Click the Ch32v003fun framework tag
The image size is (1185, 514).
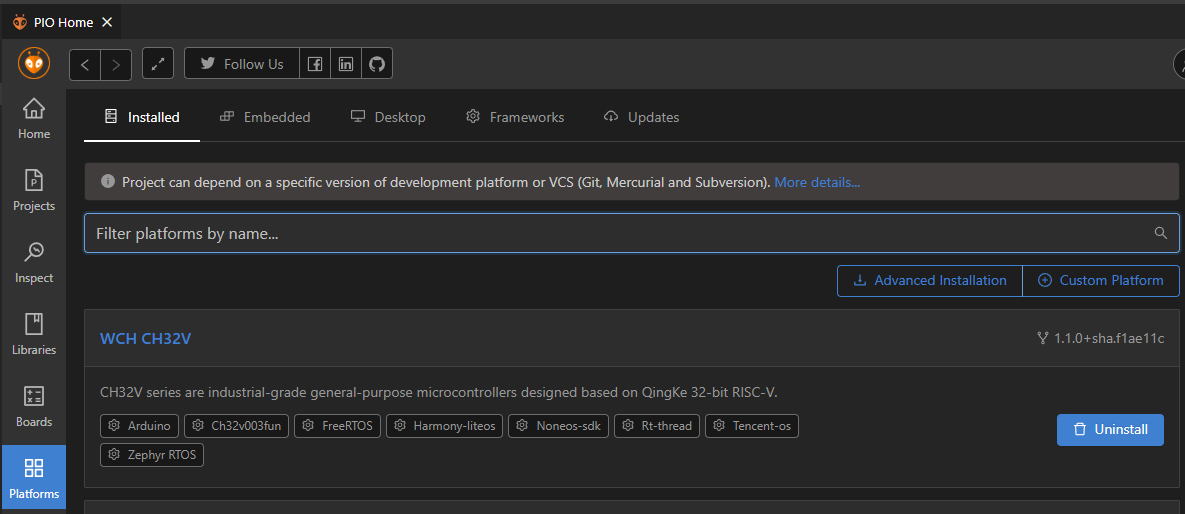pos(237,426)
